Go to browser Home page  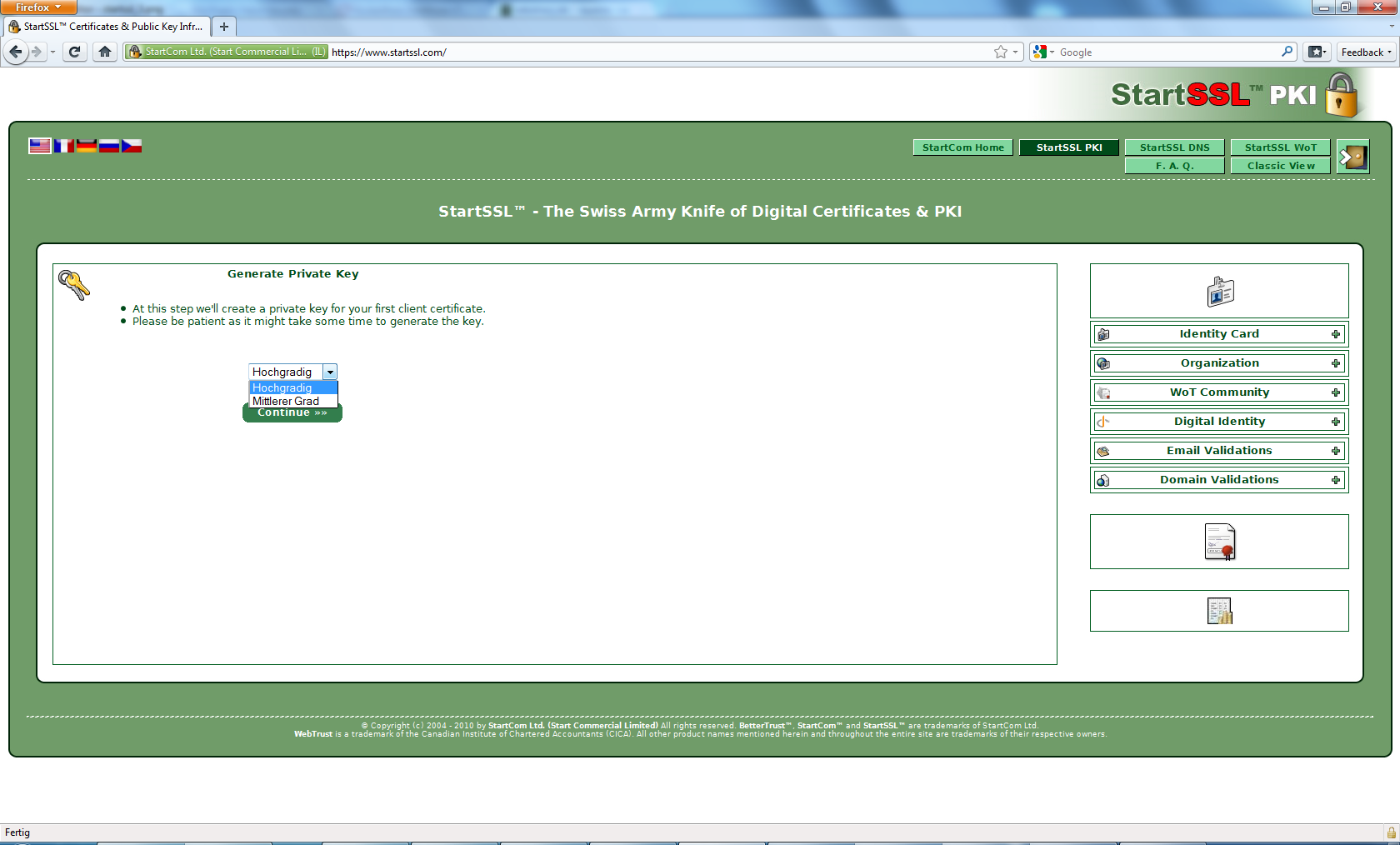(105, 52)
